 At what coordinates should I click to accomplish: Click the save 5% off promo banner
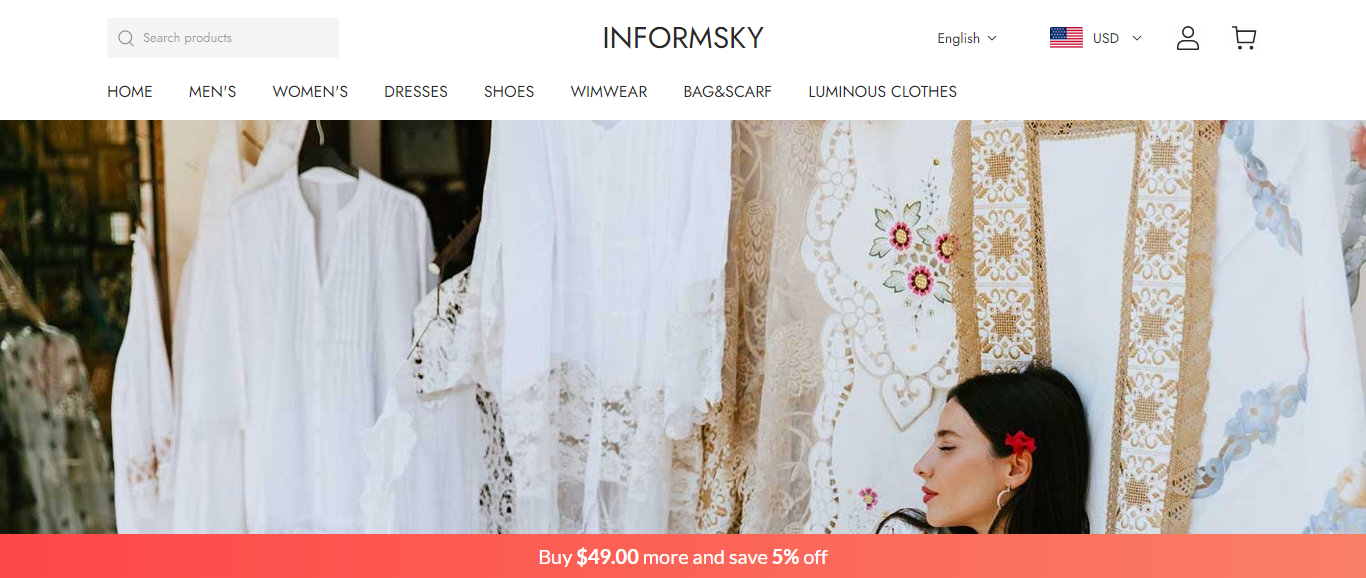[x=683, y=556]
